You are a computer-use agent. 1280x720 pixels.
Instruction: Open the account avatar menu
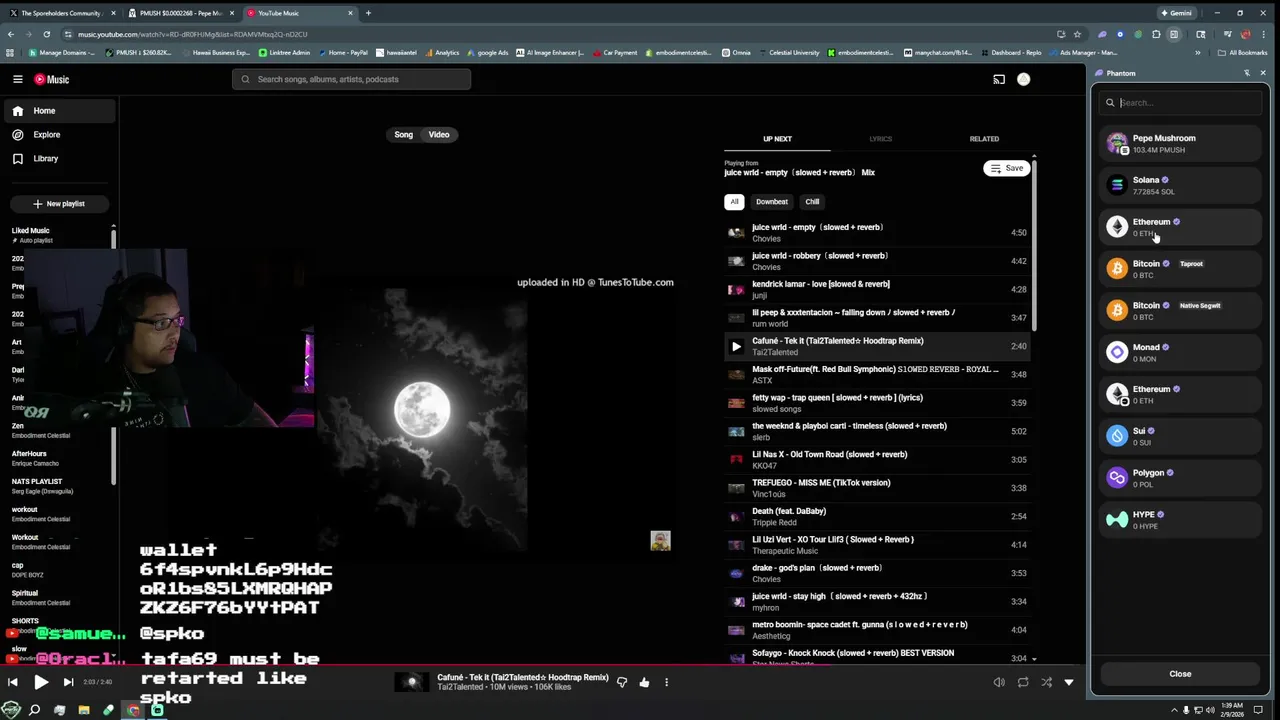click(1023, 79)
